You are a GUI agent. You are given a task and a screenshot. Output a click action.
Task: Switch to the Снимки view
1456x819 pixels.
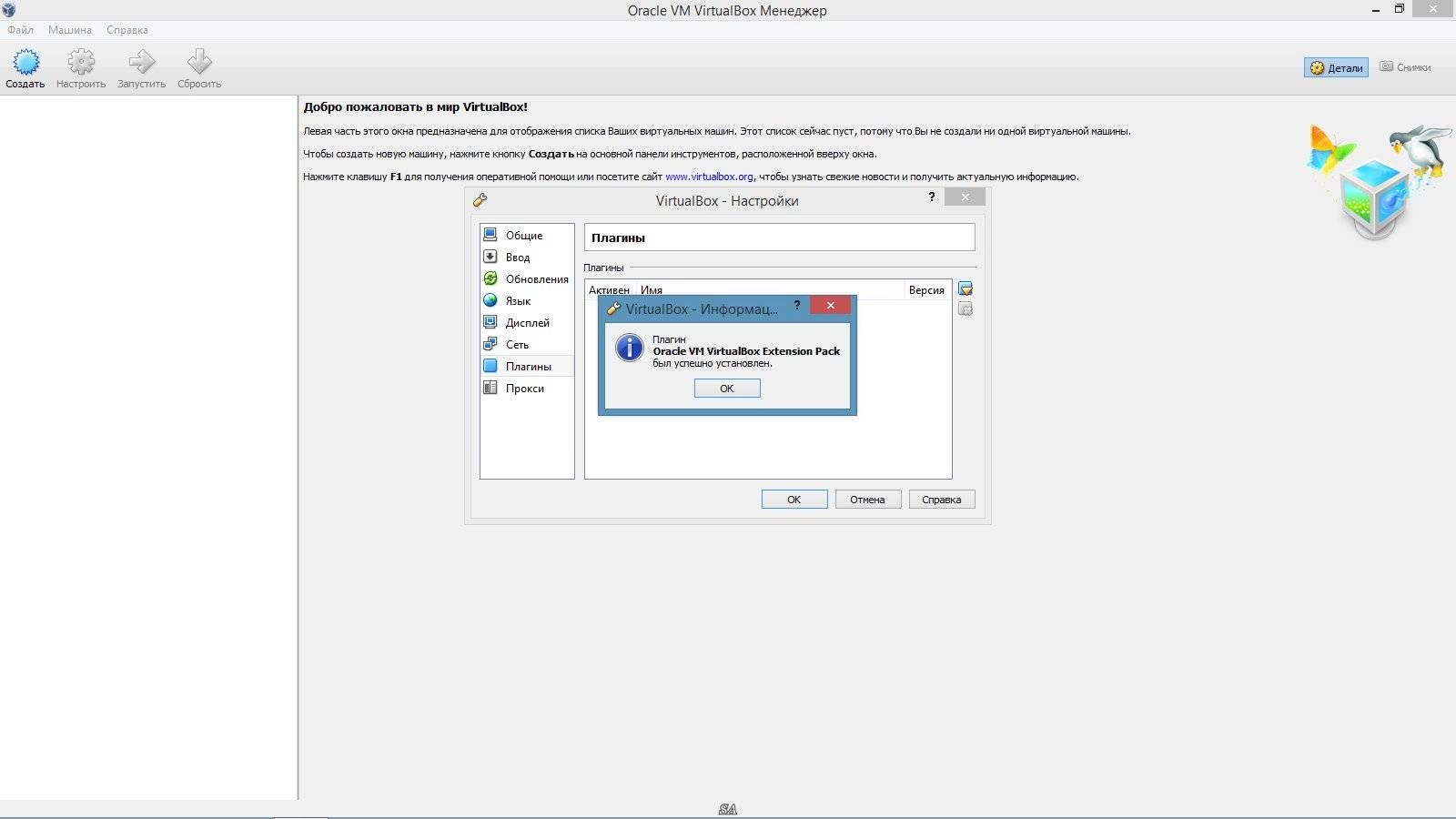(x=1405, y=67)
